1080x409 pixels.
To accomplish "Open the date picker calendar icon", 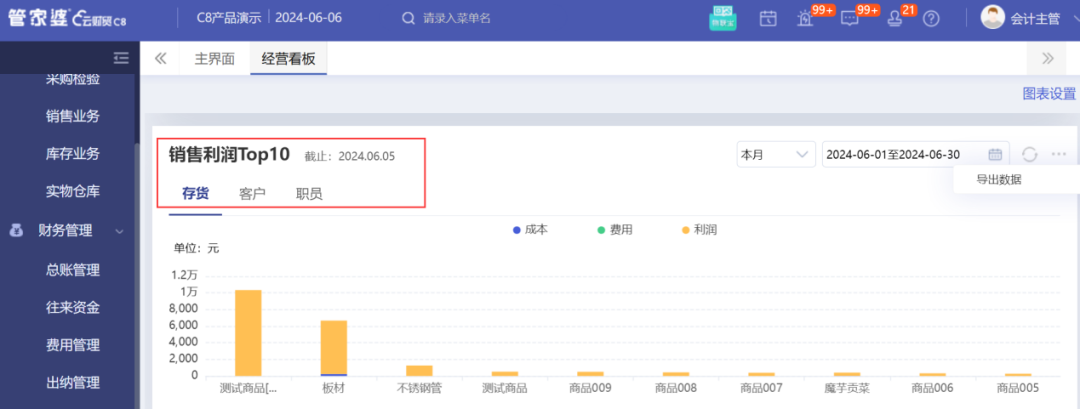I will click(995, 154).
